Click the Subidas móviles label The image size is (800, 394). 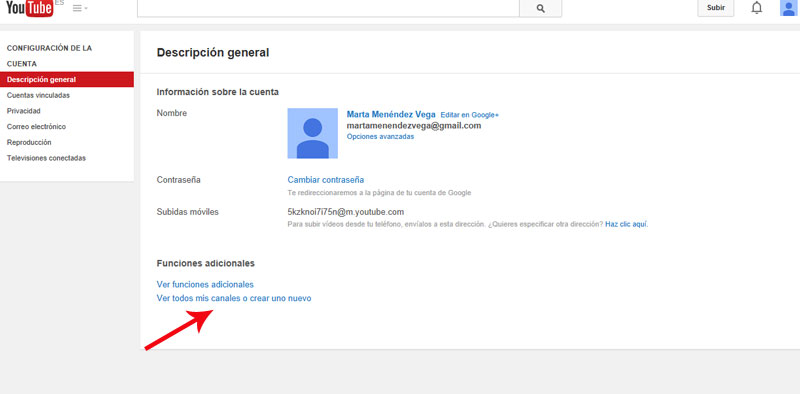pos(187,212)
